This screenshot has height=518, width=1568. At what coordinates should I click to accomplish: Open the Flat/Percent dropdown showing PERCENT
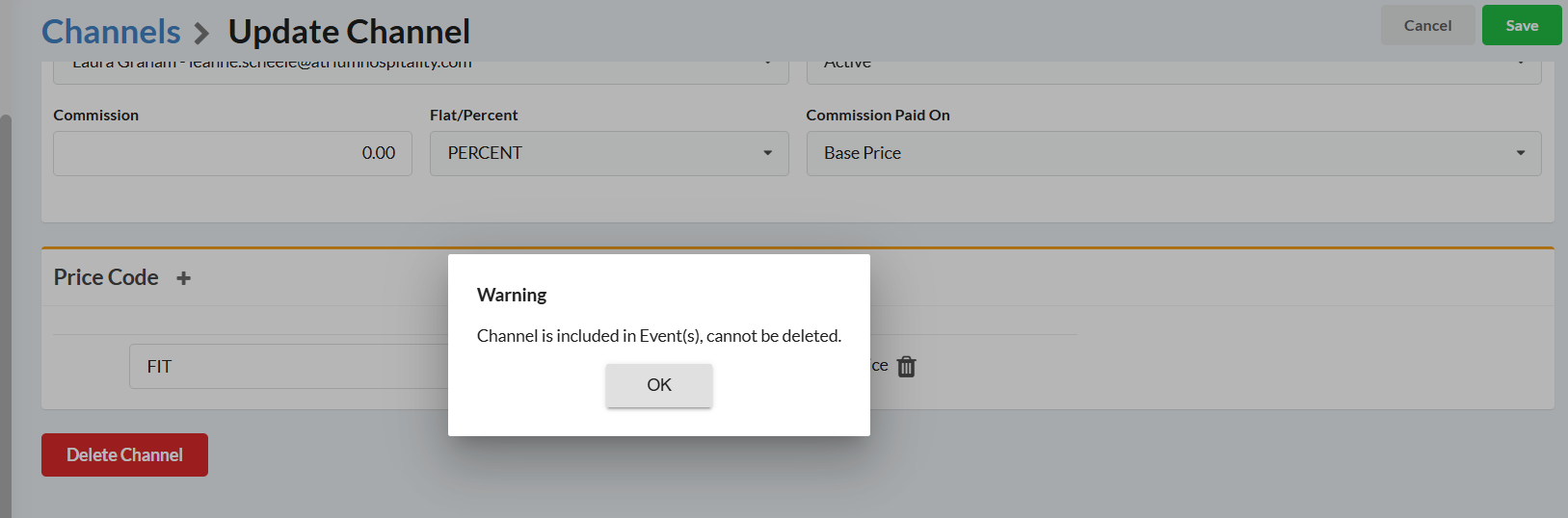[608, 153]
